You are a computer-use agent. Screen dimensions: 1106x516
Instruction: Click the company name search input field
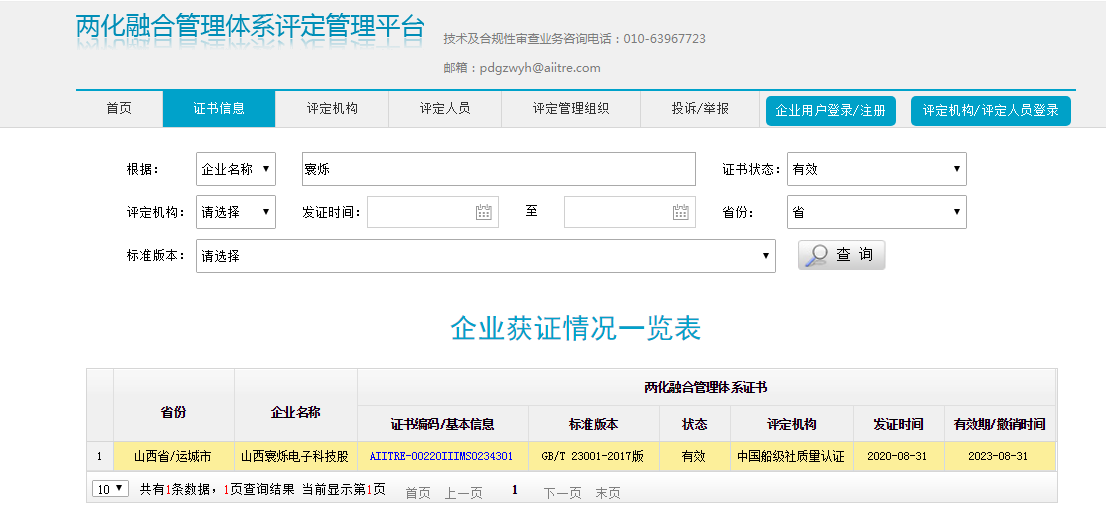pyautogui.click(x=498, y=169)
